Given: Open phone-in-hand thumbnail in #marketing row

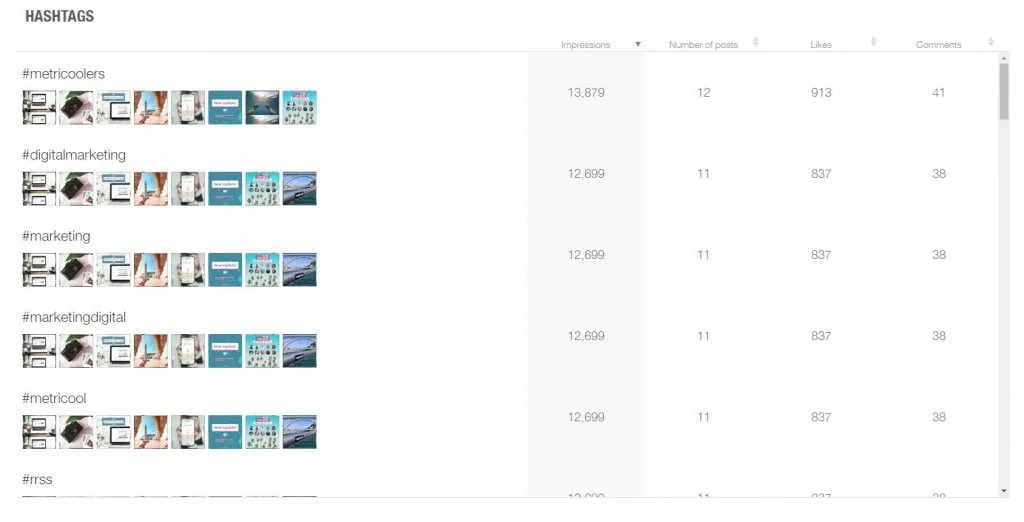Looking at the screenshot, I should click(x=188, y=269).
